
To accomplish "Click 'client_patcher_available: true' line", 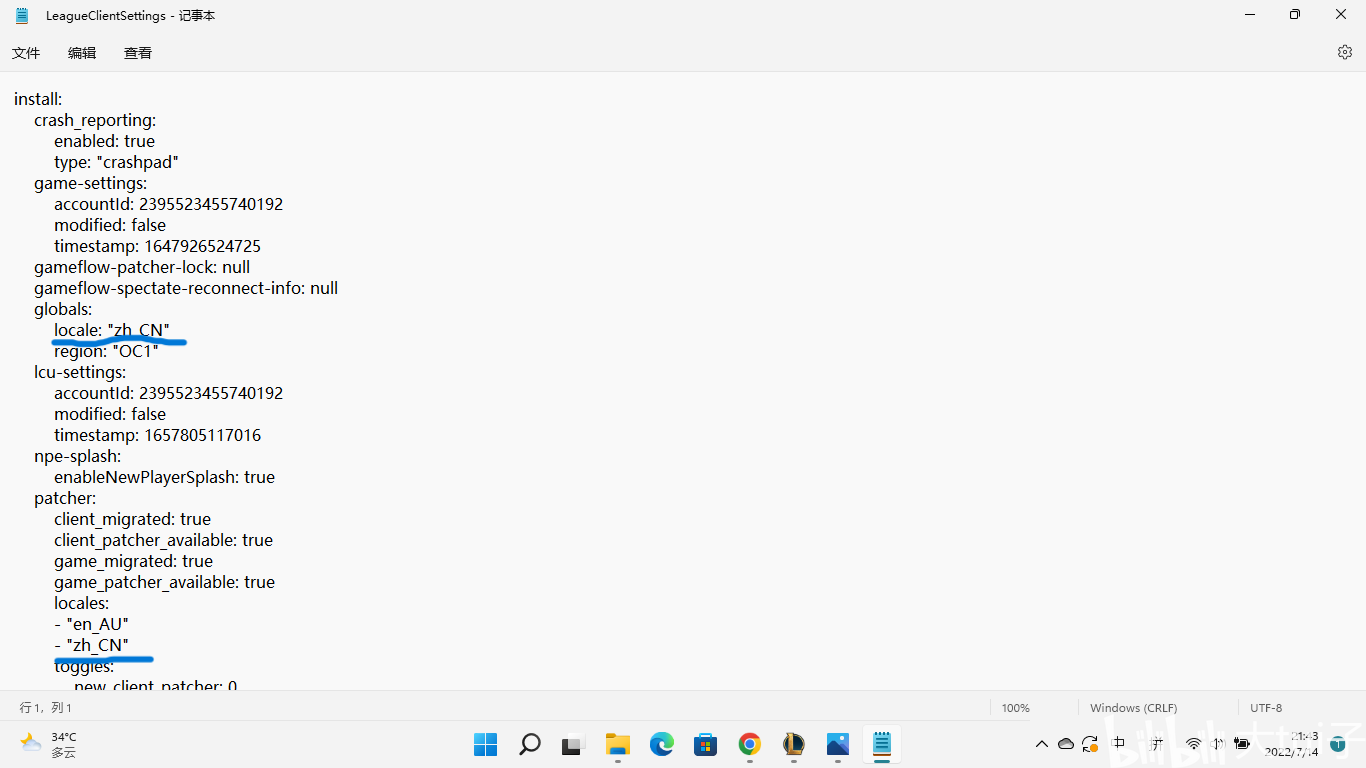I will 163,540.
